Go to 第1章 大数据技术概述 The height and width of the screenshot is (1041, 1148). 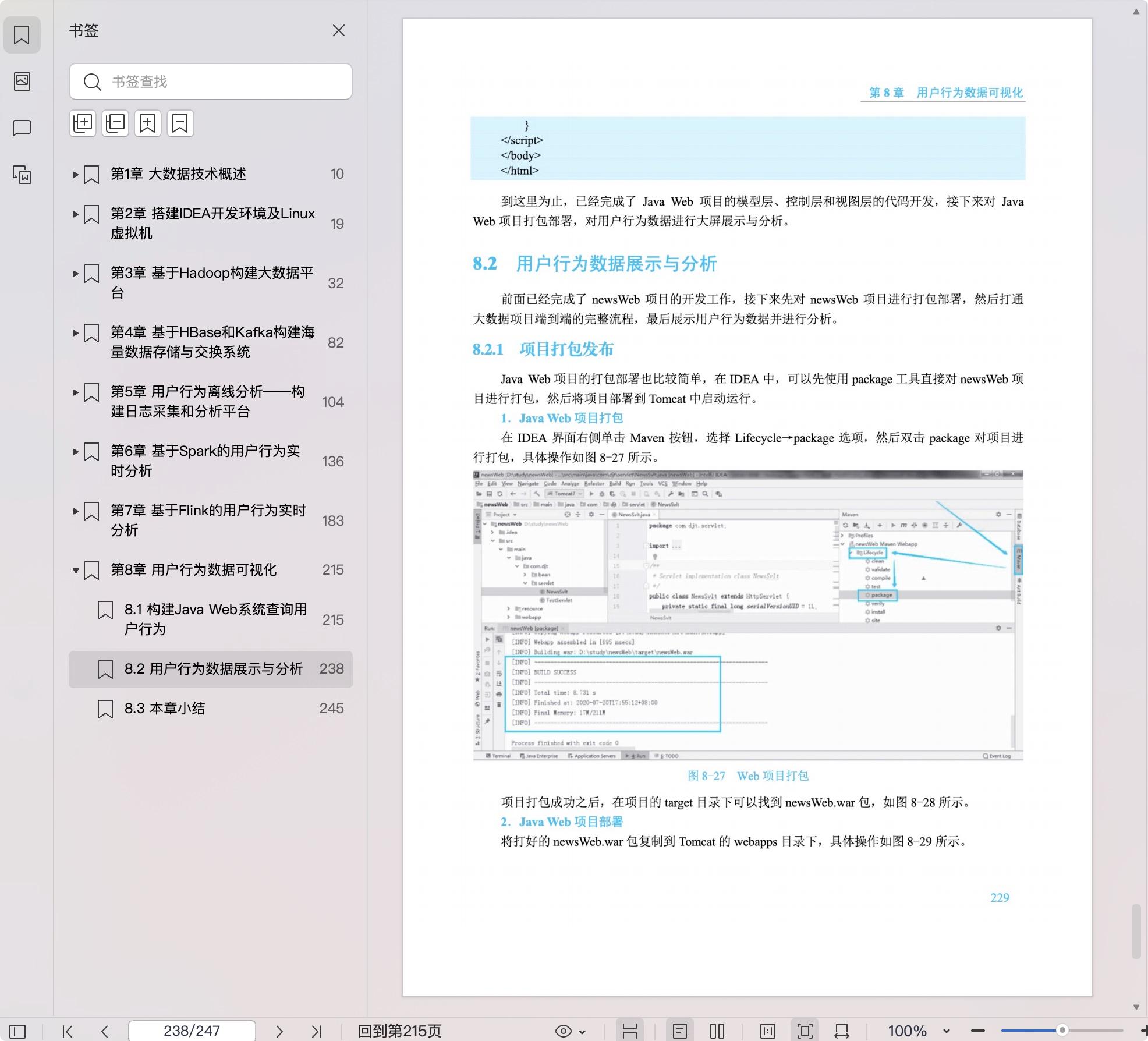pos(178,174)
